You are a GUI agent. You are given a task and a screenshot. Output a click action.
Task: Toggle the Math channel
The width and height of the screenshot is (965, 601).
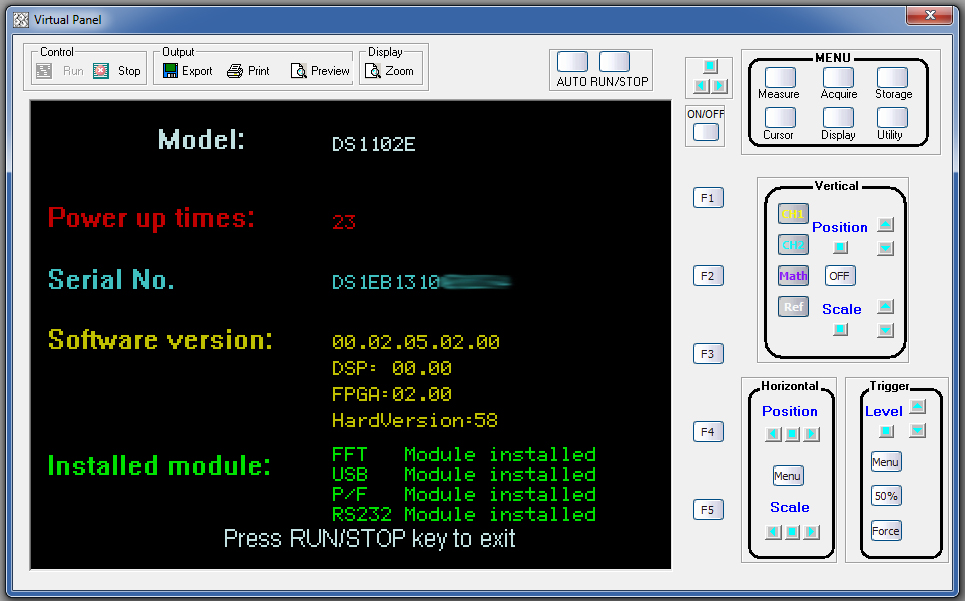point(793,276)
